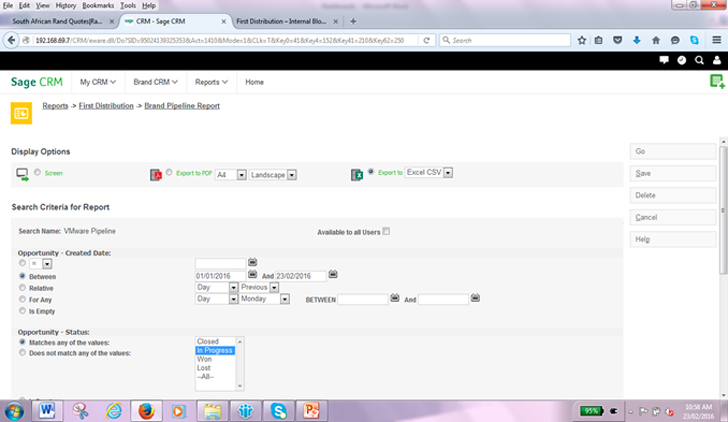Click the First Distribution breadcrumb link
Viewport: 728px width, 422px height.
point(106,106)
